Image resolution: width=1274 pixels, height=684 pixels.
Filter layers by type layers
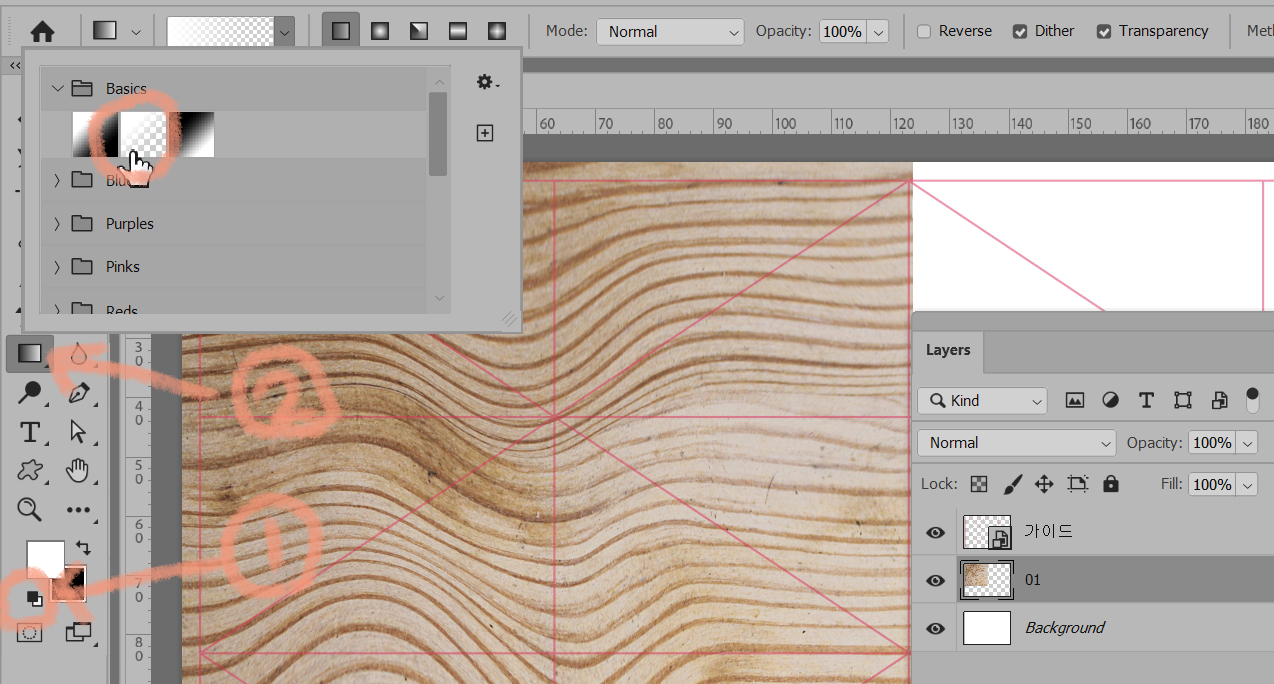click(1146, 401)
